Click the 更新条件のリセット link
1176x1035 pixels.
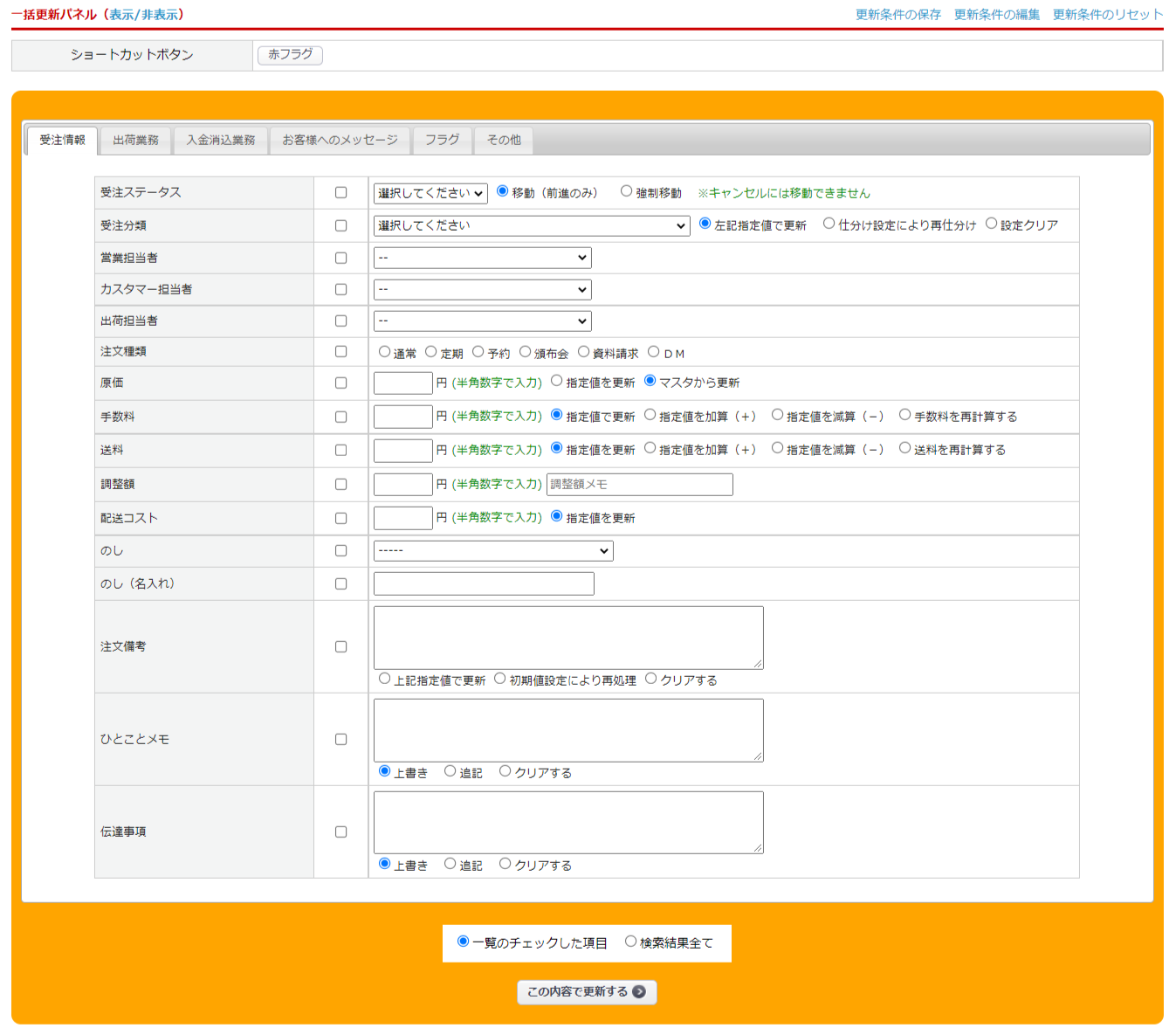pyautogui.click(x=1107, y=15)
